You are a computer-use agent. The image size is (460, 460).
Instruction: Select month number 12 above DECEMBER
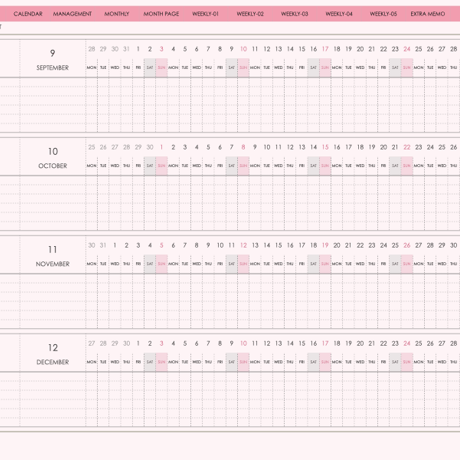click(x=53, y=348)
